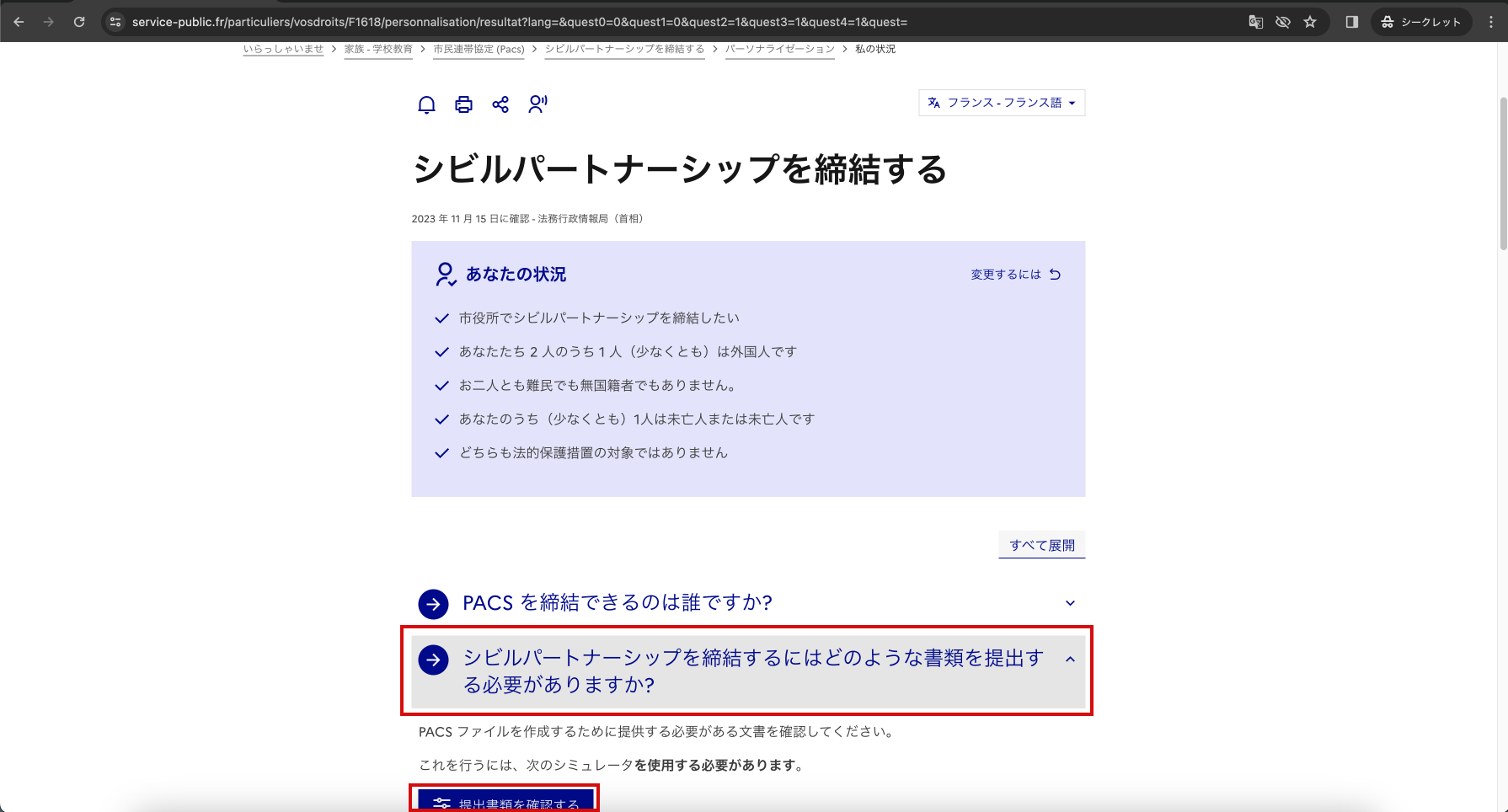Click the シークレット incognito indicator
Viewport: 1508px width, 812px height.
click(1421, 22)
